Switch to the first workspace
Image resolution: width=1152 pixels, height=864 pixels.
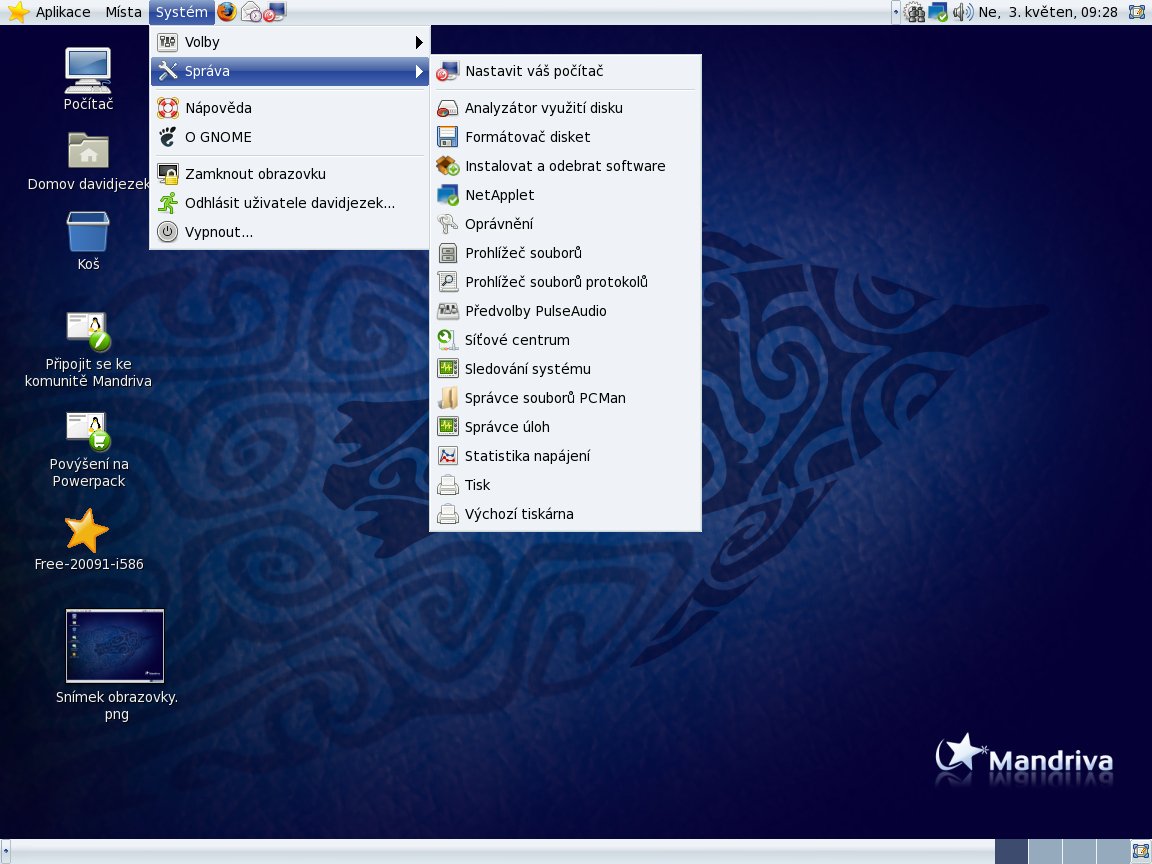coord(1011,852)
